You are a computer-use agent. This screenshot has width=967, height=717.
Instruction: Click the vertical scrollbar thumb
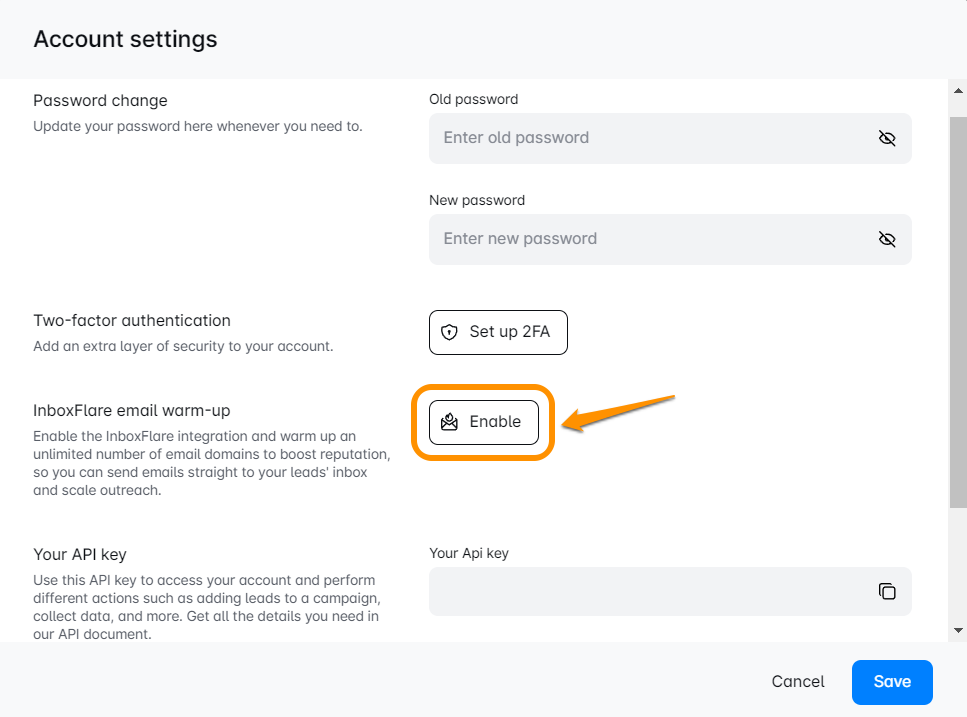pyautogui.click(x=958, y=310)
